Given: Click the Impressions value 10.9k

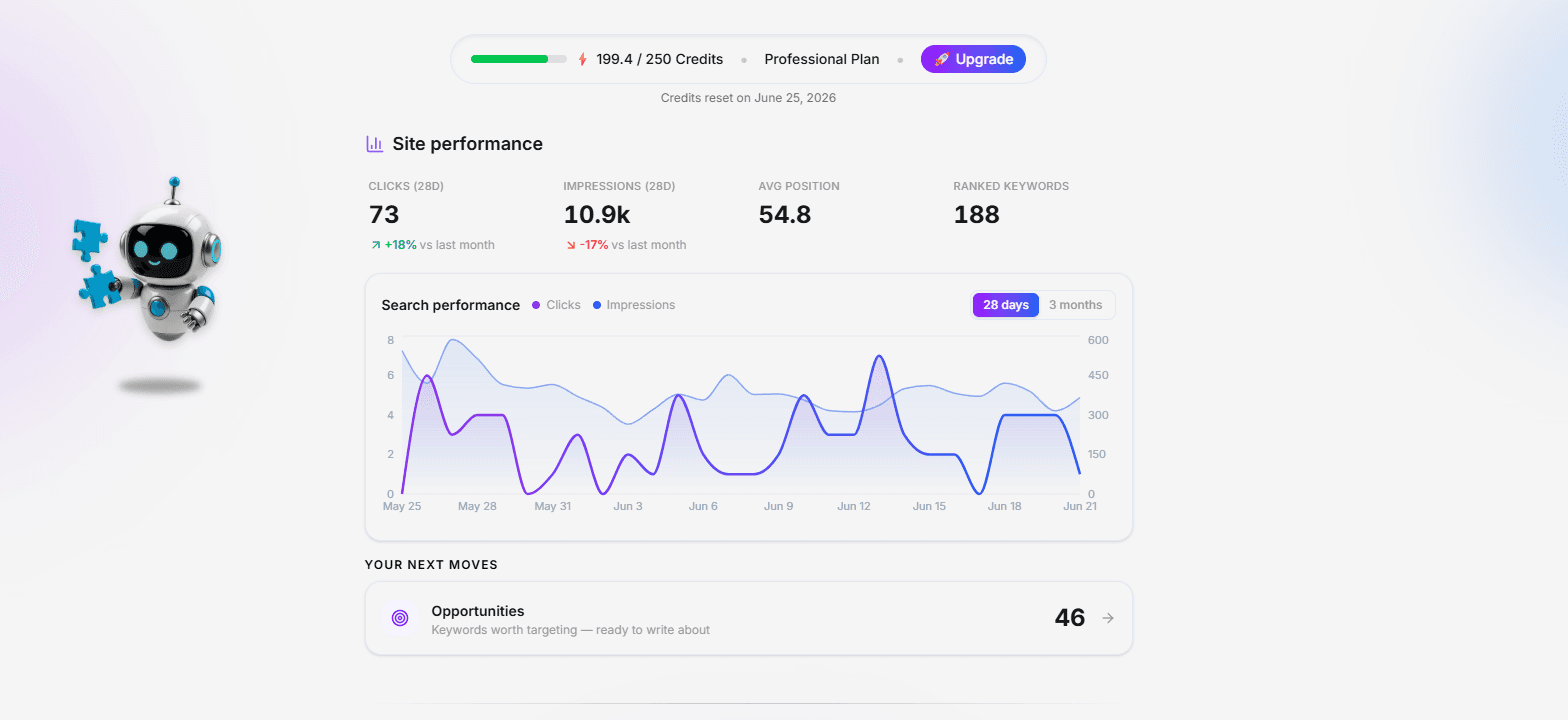Looking at the screenshot, I should coord(597,215).
